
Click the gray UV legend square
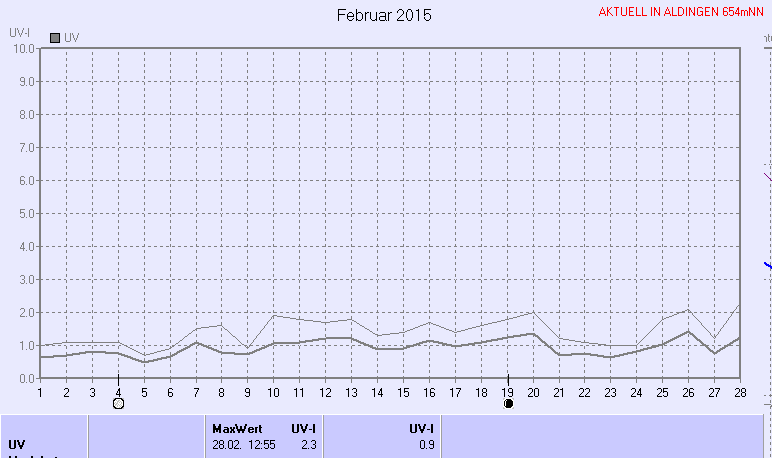click(54, 38)
